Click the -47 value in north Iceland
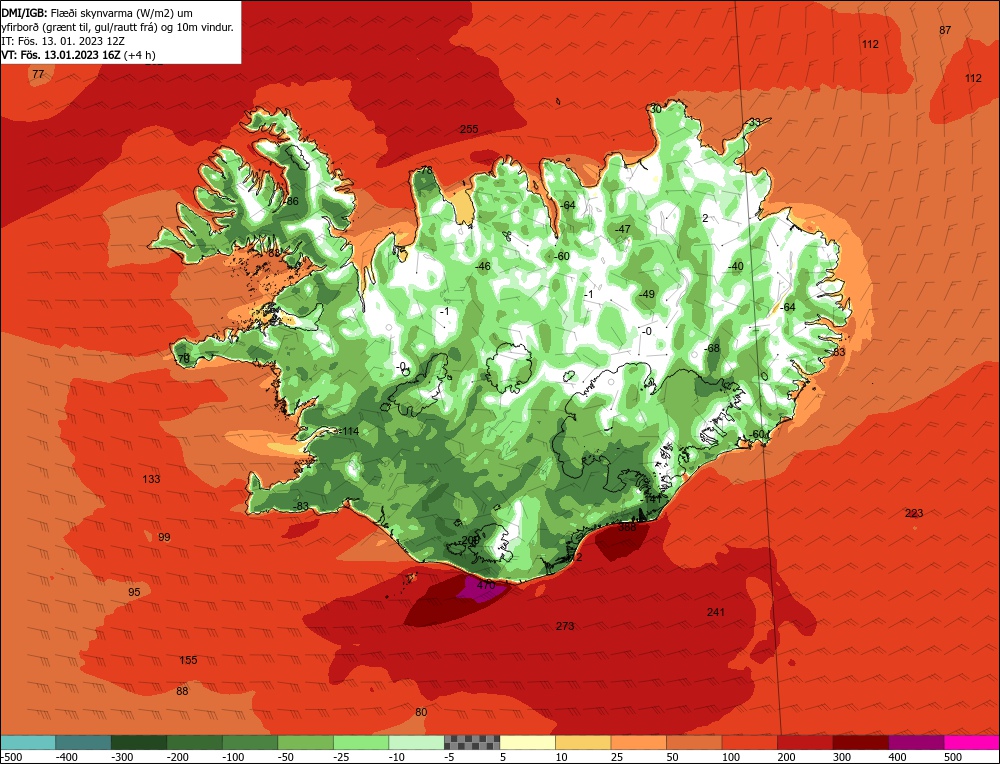Image resolution: width=1000 pixels, height=764 pixels. click(x=622, y=229)
